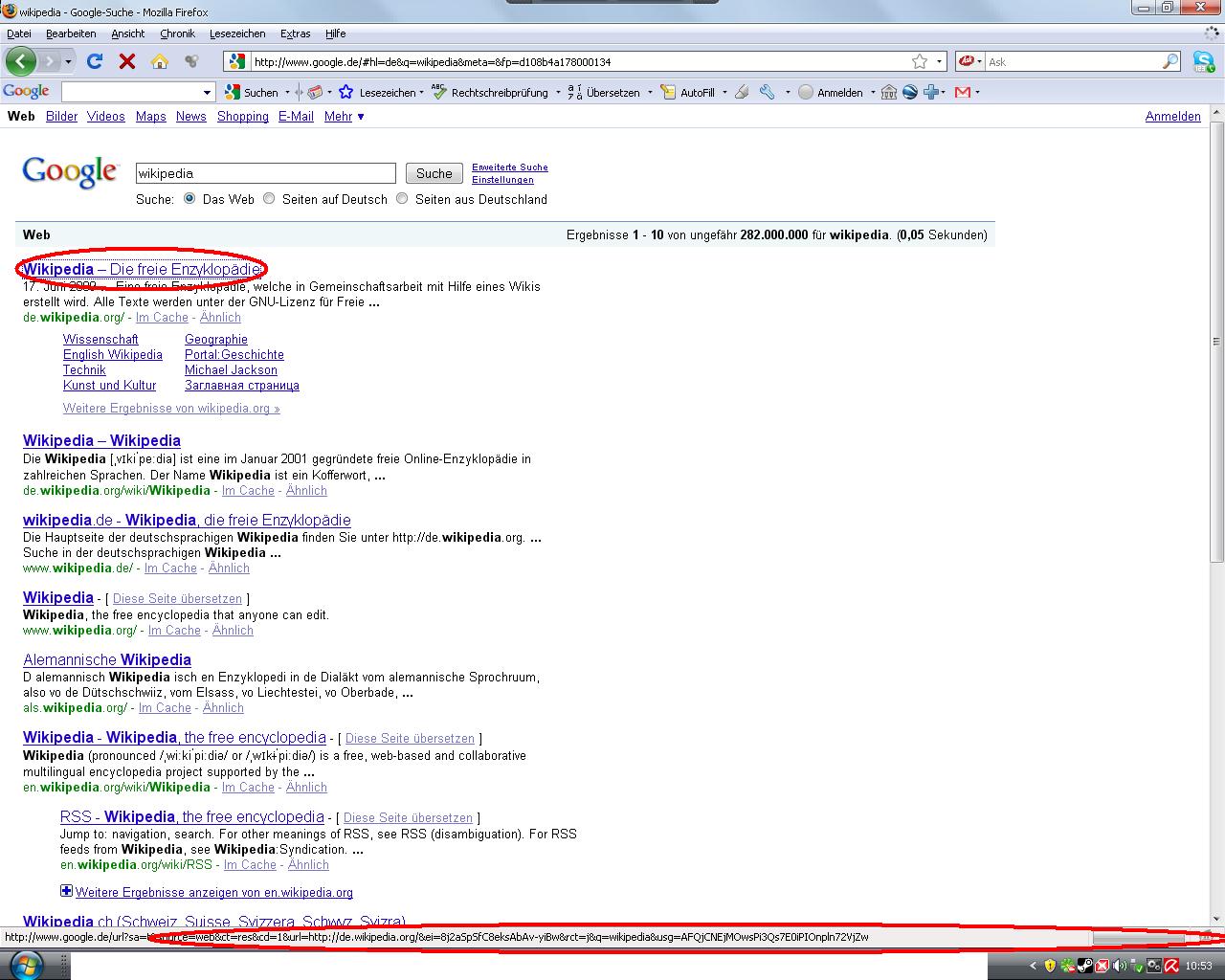Click the highlighter pen icon on Google toolbar
The image size is (1225, 980).
coord(742,92)
